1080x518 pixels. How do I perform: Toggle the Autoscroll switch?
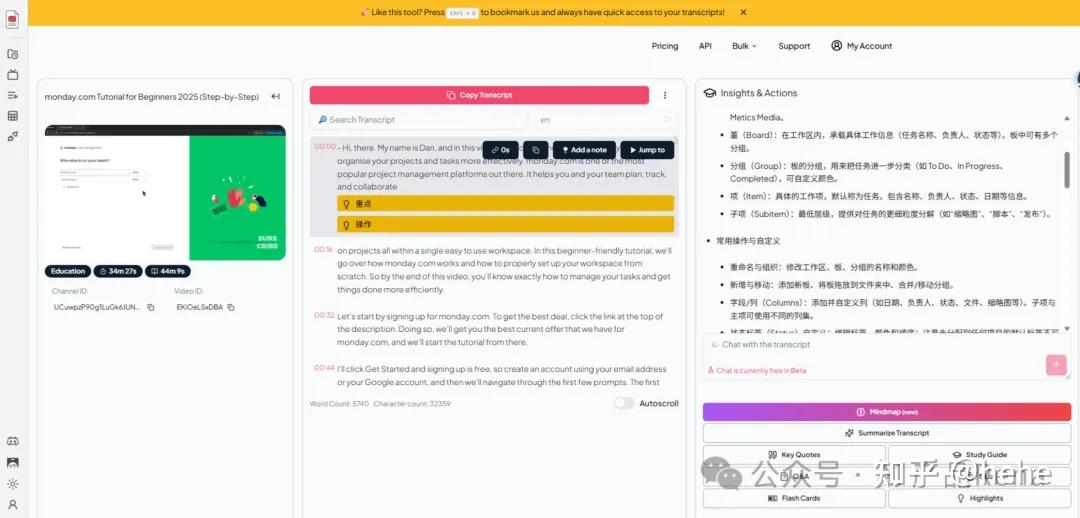624,403
